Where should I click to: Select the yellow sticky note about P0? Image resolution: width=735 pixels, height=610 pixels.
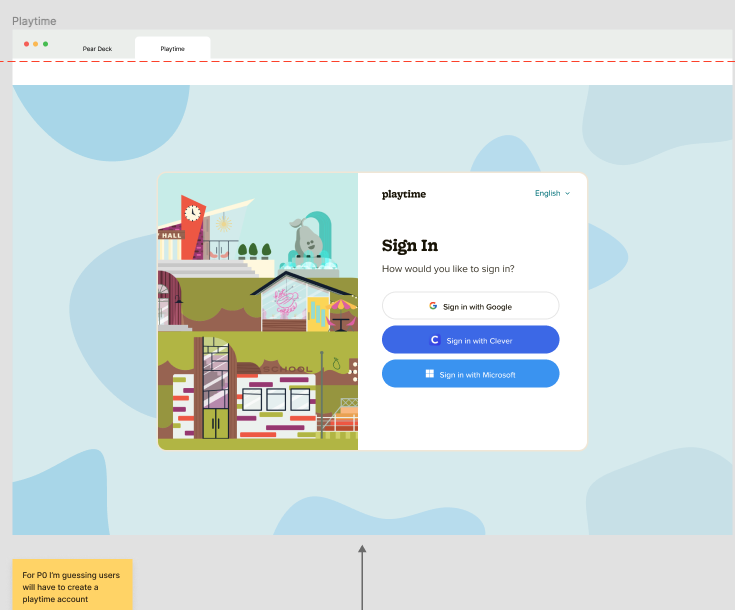[x=72, y=585]
